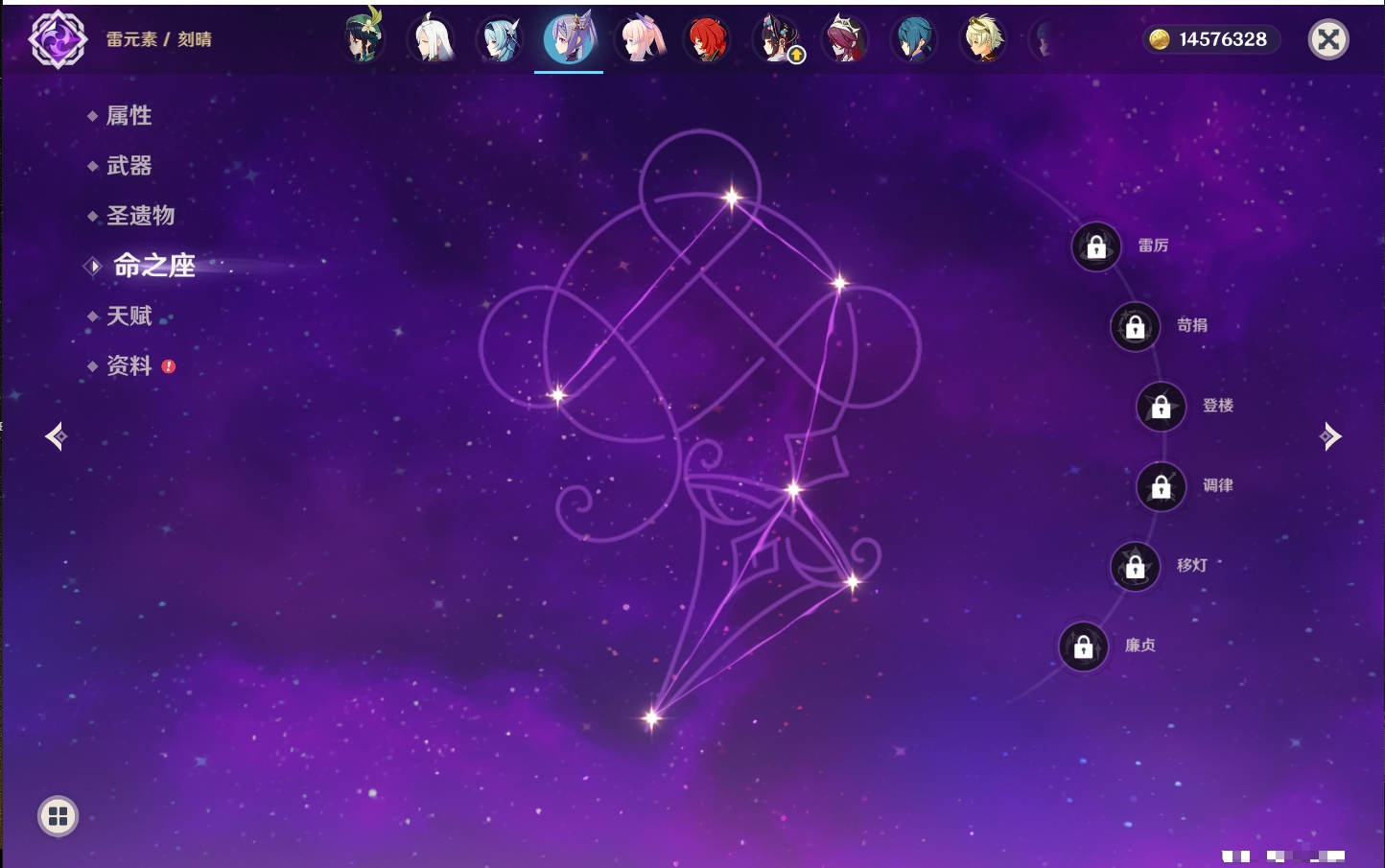1385x868 pixels.
Task: Select Eula's portrait in the top bar
Action: 501,39
